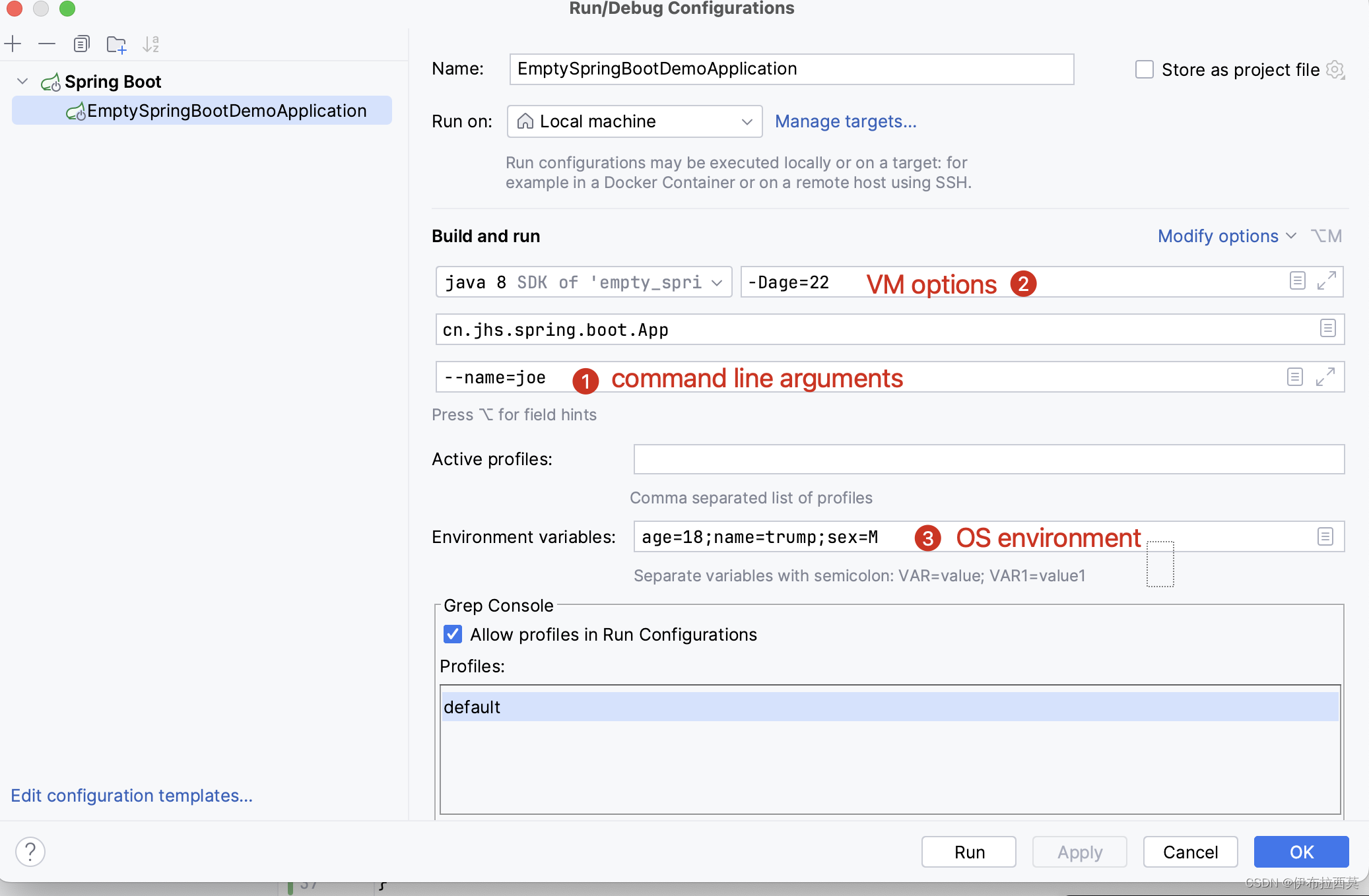
Task: Sort configurations alphabetically
Action: click(x=151, y=44)
